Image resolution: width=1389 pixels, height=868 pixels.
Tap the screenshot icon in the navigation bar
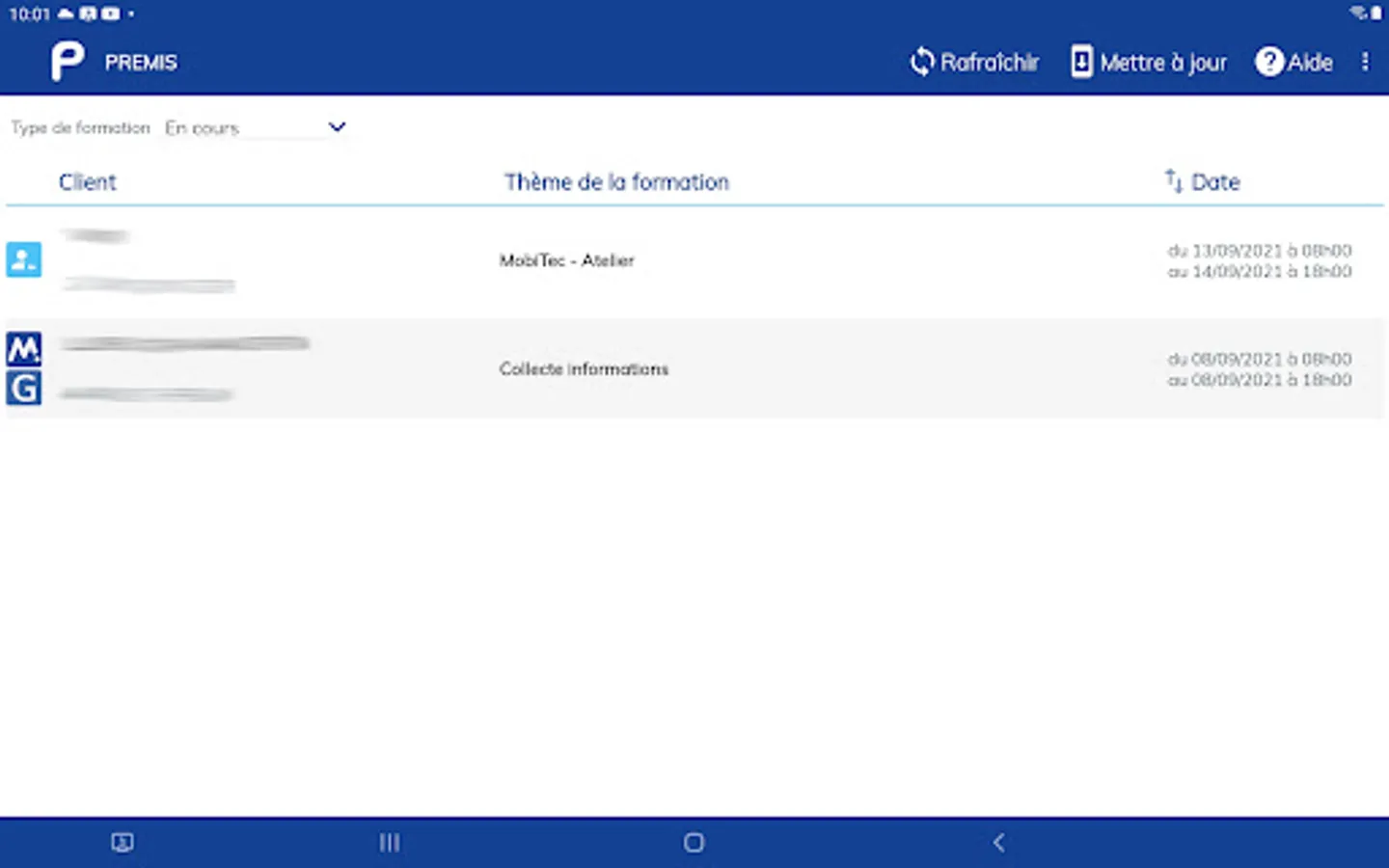click(x=123, y=842)
